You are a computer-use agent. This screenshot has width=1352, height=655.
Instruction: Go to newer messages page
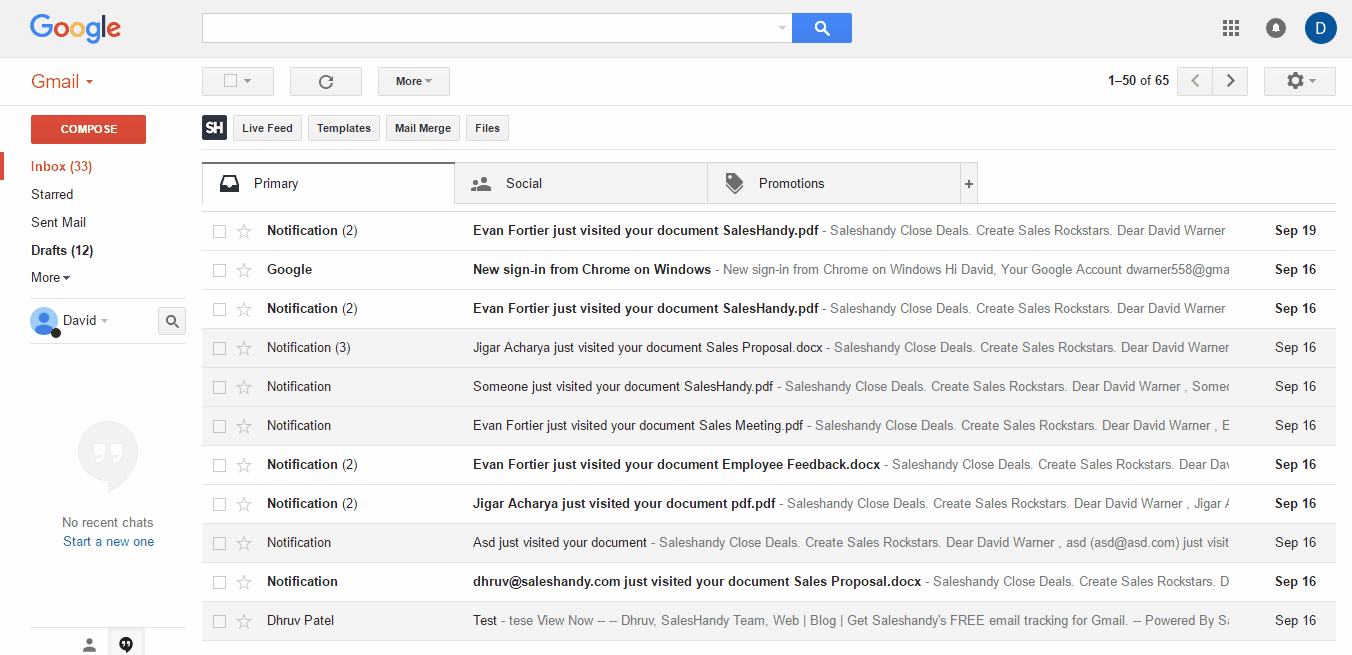[1195, 81]
